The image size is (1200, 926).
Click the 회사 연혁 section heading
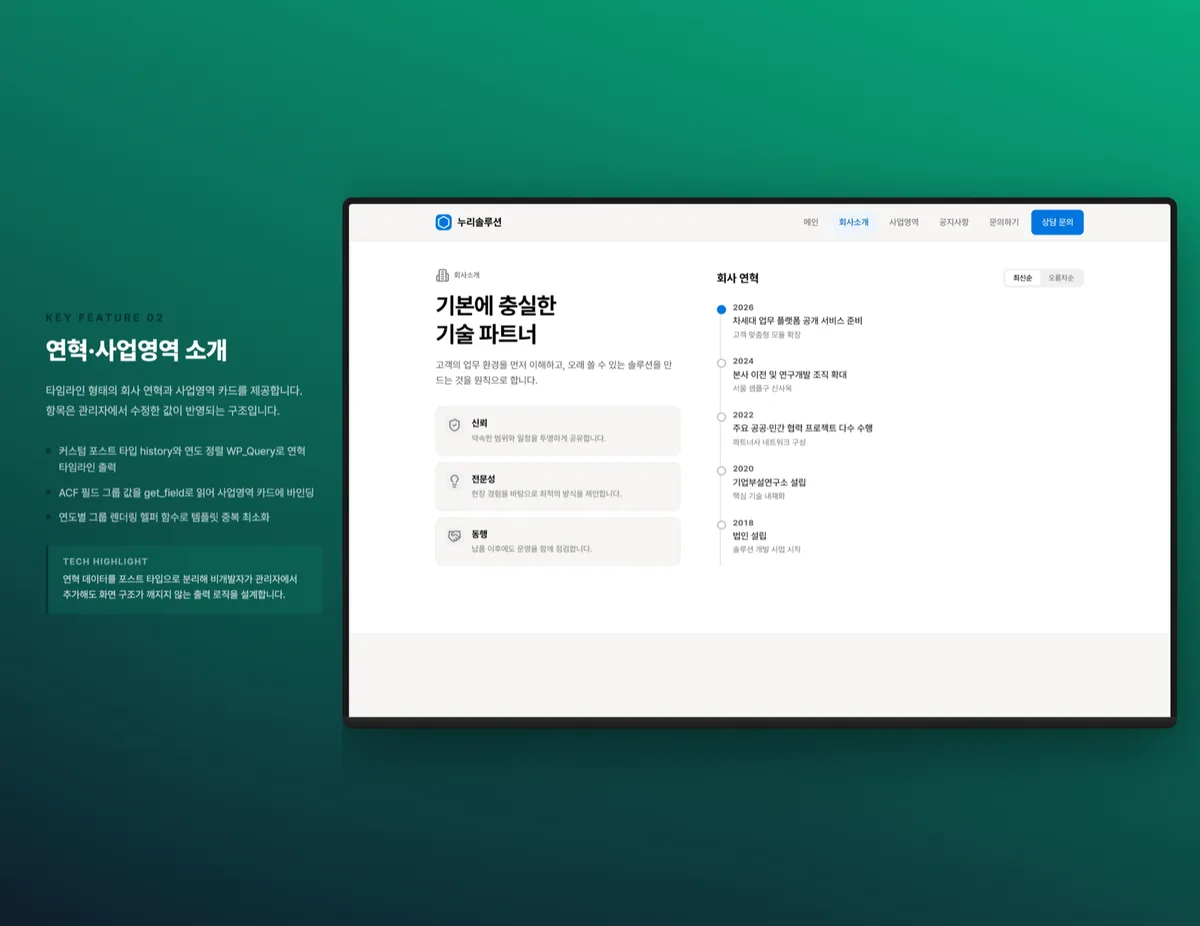737,278
